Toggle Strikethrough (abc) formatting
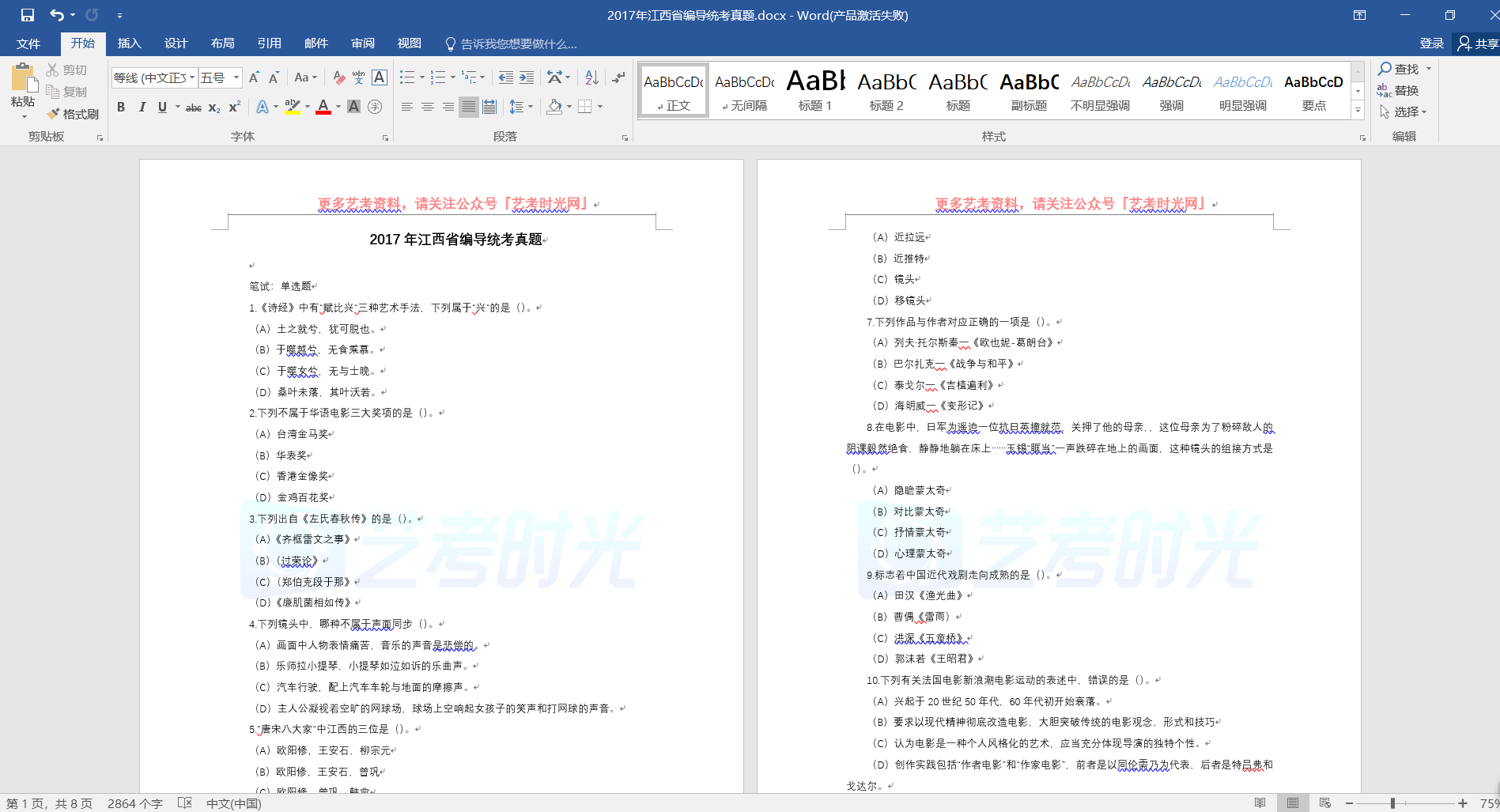The image size is (1500, 812). 193,108
